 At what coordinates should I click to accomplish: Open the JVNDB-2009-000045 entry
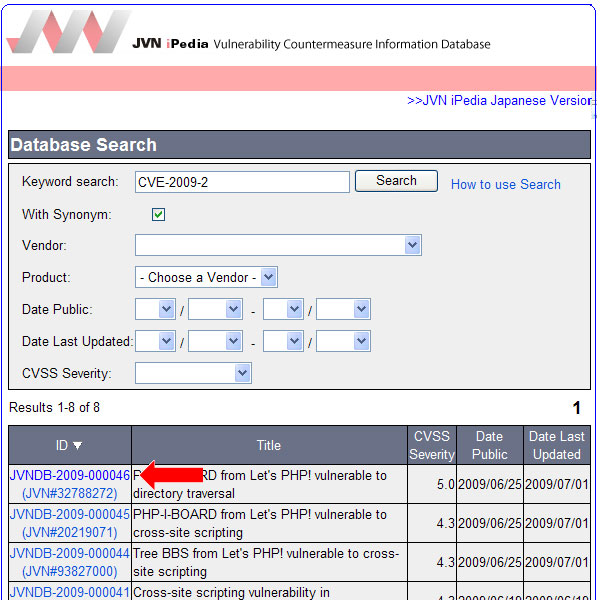pyautogui.click(x=69, y=515)
